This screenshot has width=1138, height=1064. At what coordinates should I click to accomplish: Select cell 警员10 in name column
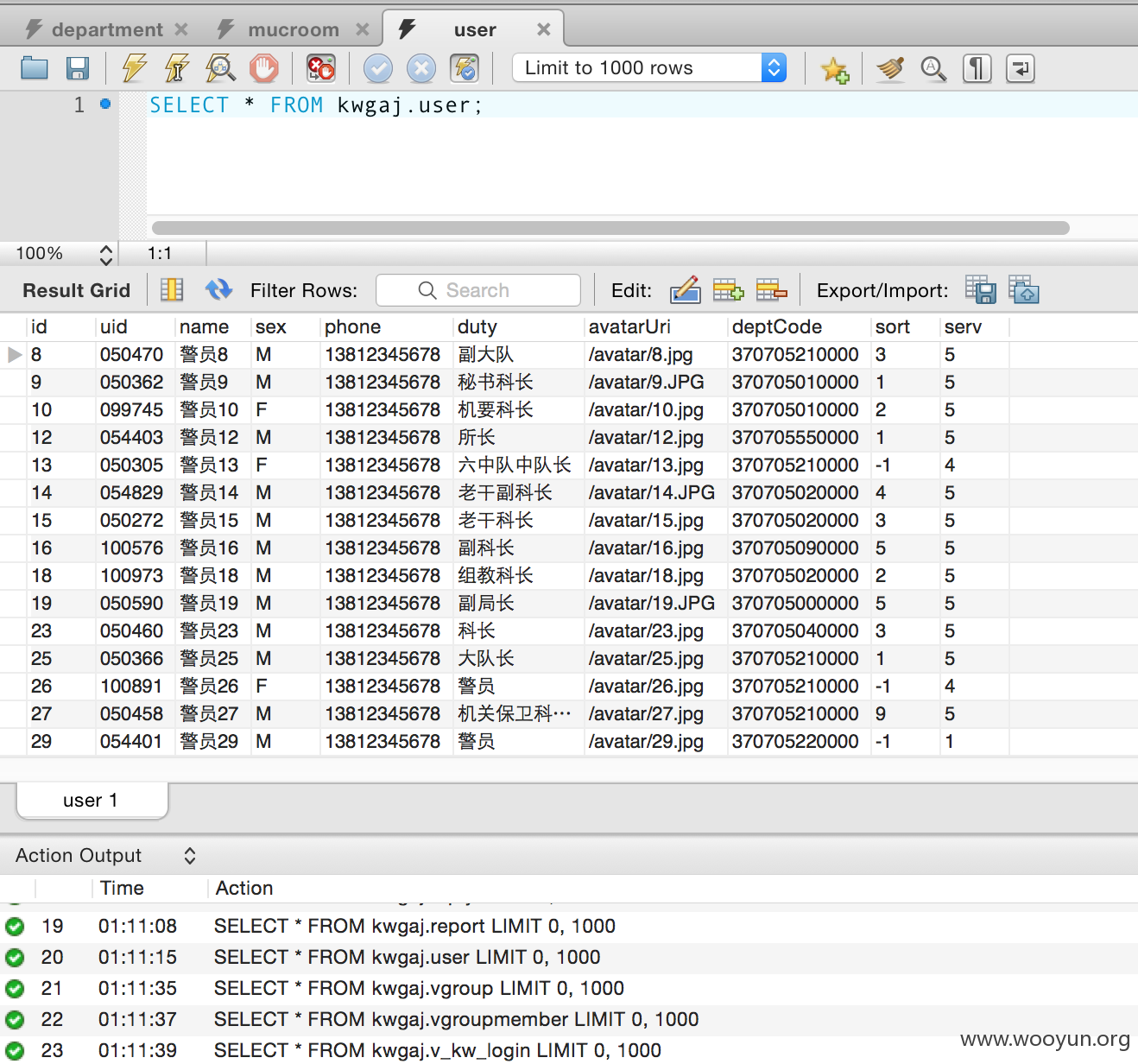[212, 410]
